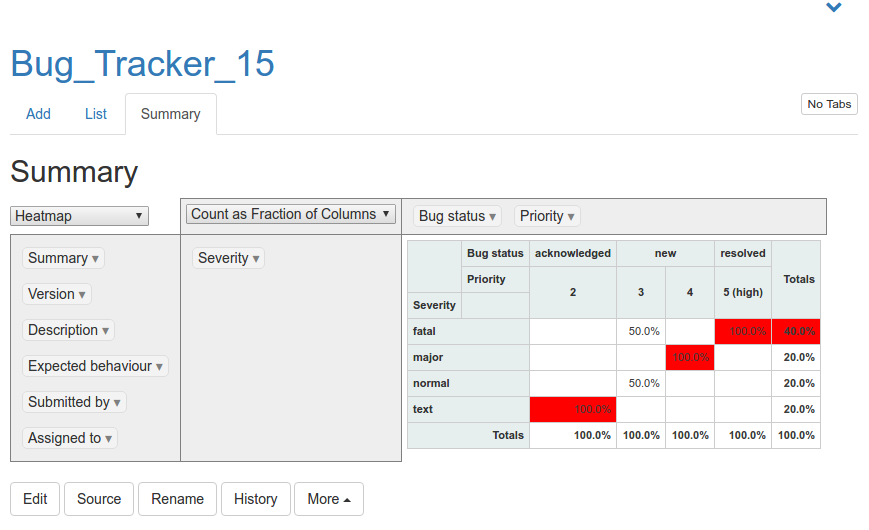Image resolution: width=869 pixels, height=530 pixels.
Task: Open the Submitted by attribute filter
Action: click(118, 403)
